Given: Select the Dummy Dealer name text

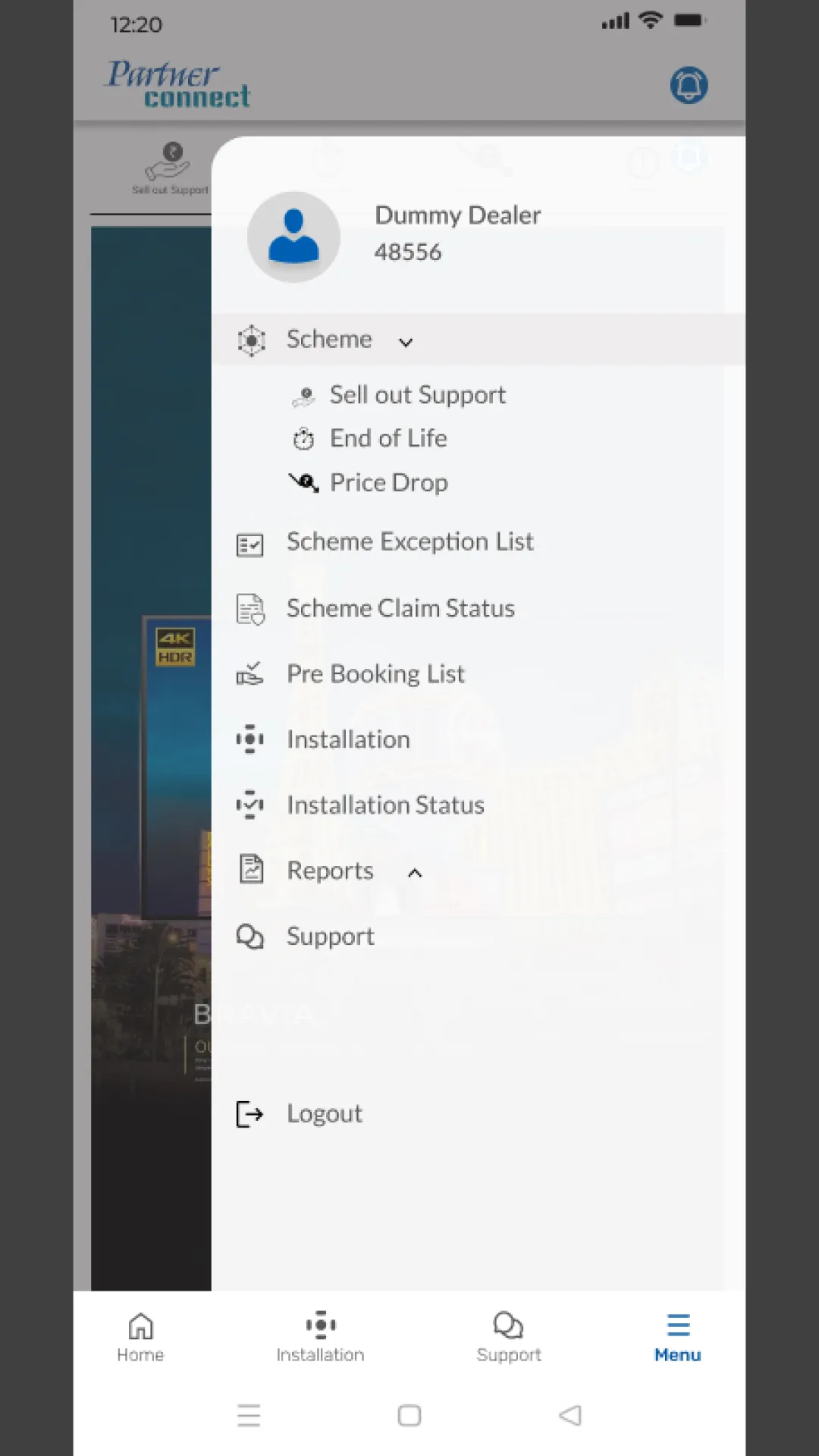Looking at the screenshot, I should (x=457, y=215).
